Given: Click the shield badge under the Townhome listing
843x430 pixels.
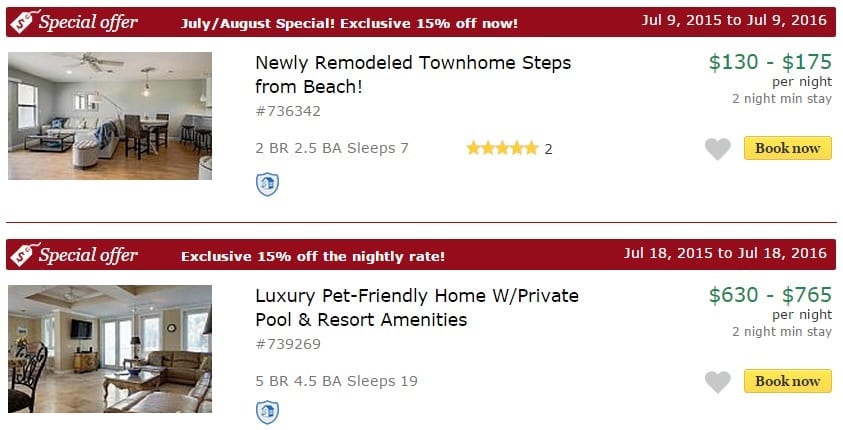Looking at the screenshot, I should [267, 184].
